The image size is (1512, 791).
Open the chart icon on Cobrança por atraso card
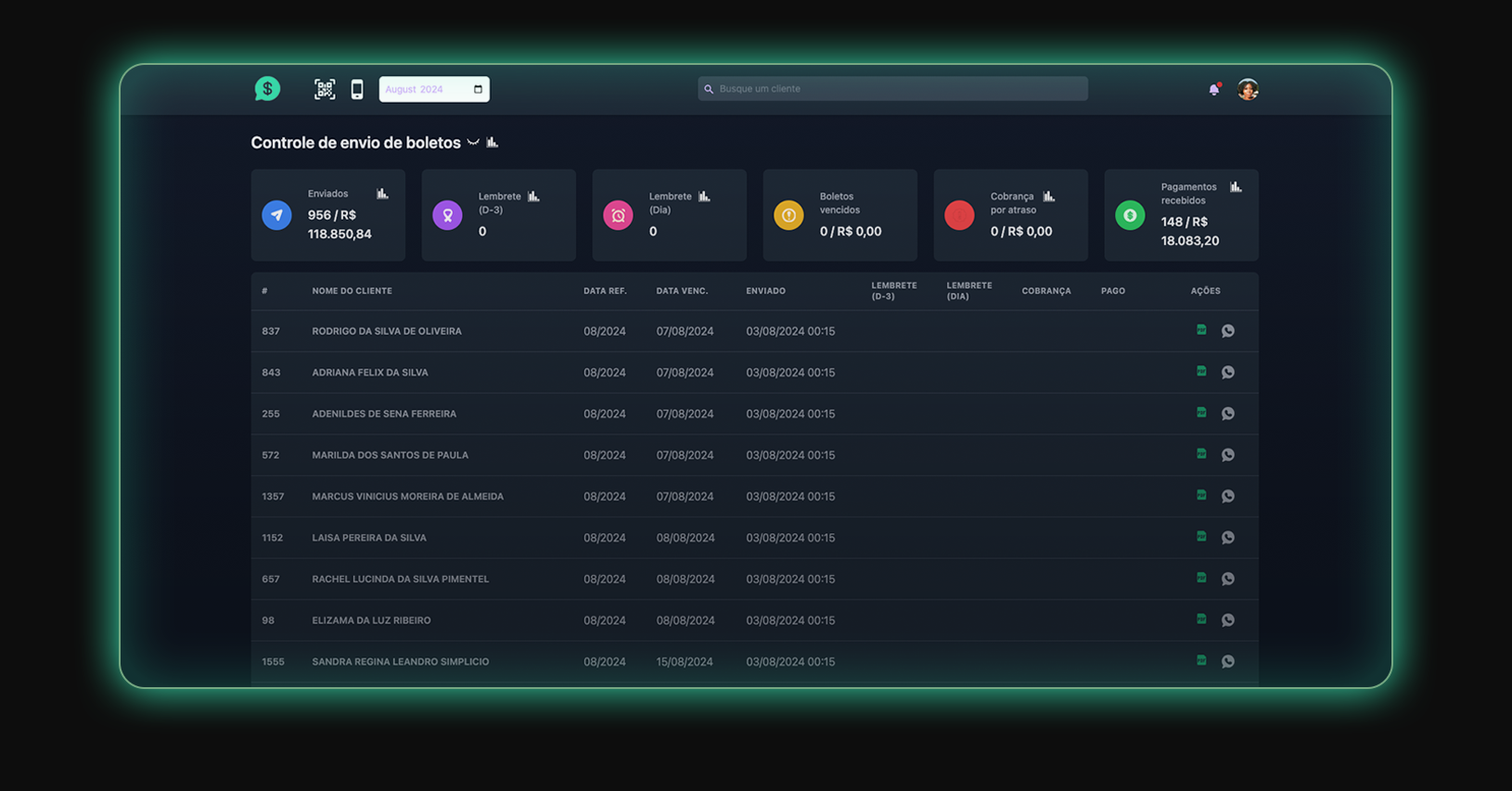[x=1049, y=196]
